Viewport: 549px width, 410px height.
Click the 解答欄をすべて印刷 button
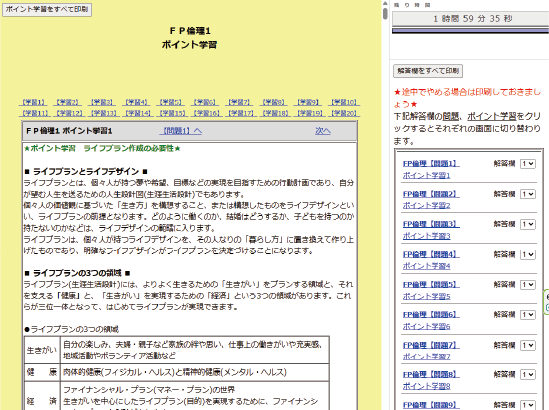[x=428, y=71]
